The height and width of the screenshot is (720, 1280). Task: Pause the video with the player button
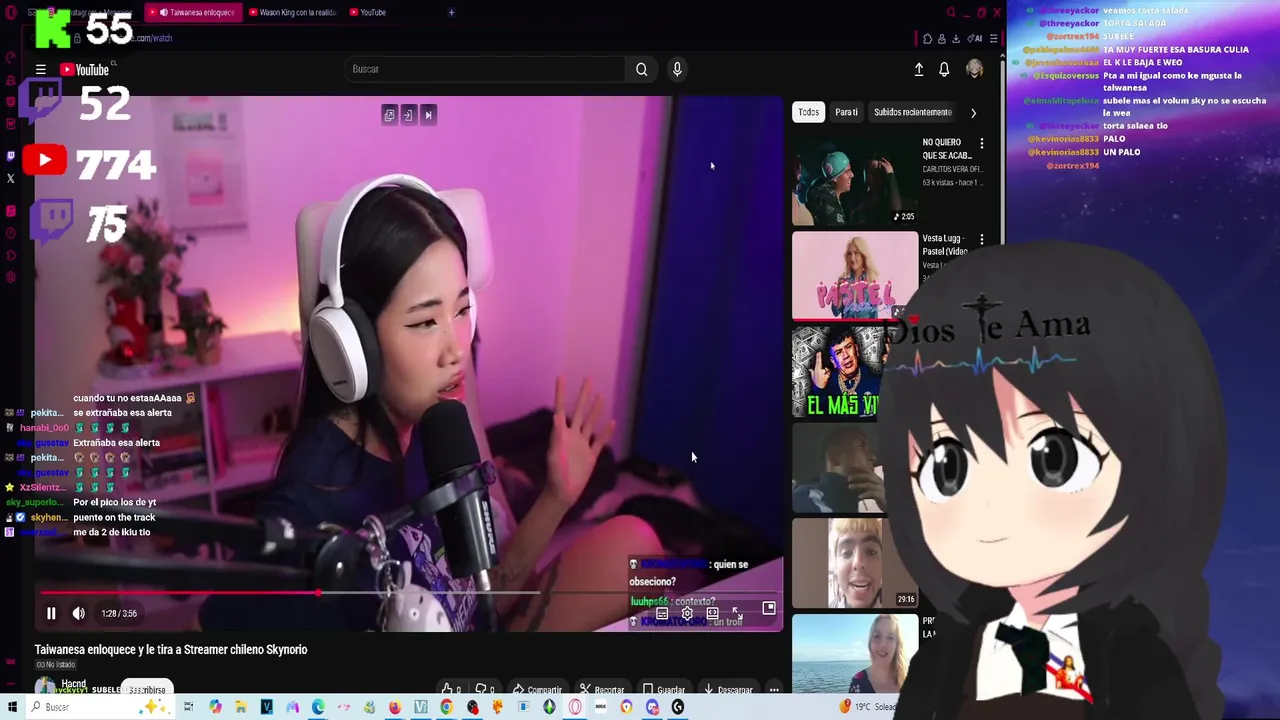[51, 613]
